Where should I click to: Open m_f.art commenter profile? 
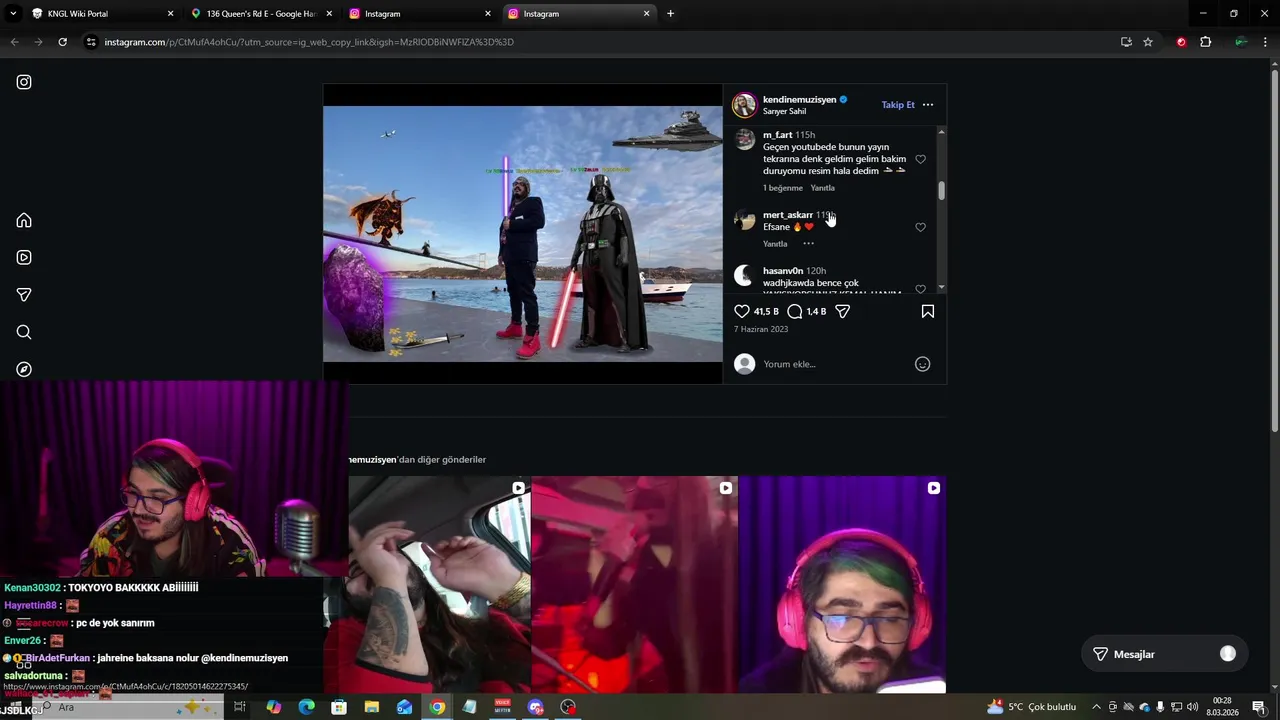777,135
